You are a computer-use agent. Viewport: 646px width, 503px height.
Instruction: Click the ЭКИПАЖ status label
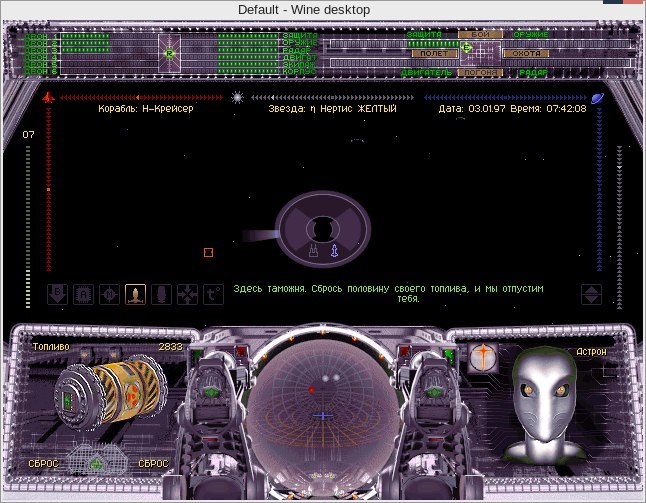pyautogui.click(x=299, y=64)
